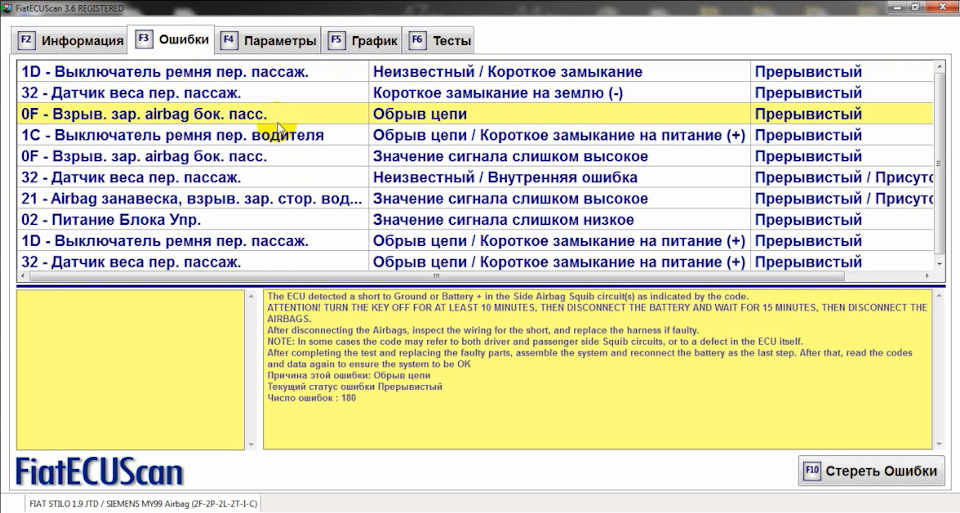
Task: Click the error list vertical scrollbar thumb
Action: pyautogui.click(x=939, y=163)
